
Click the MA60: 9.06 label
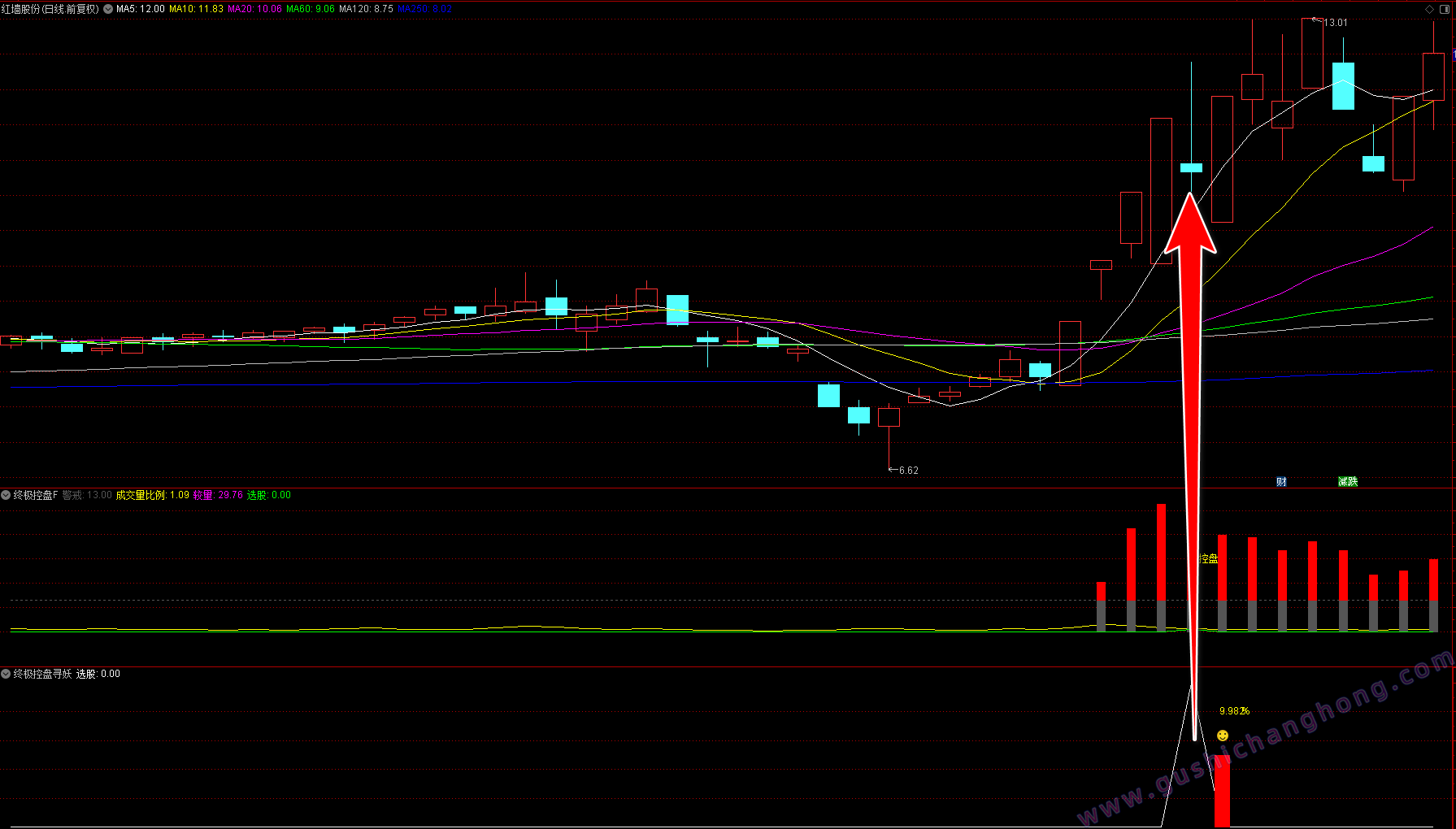pyautogui.click(x=311, y=9)
